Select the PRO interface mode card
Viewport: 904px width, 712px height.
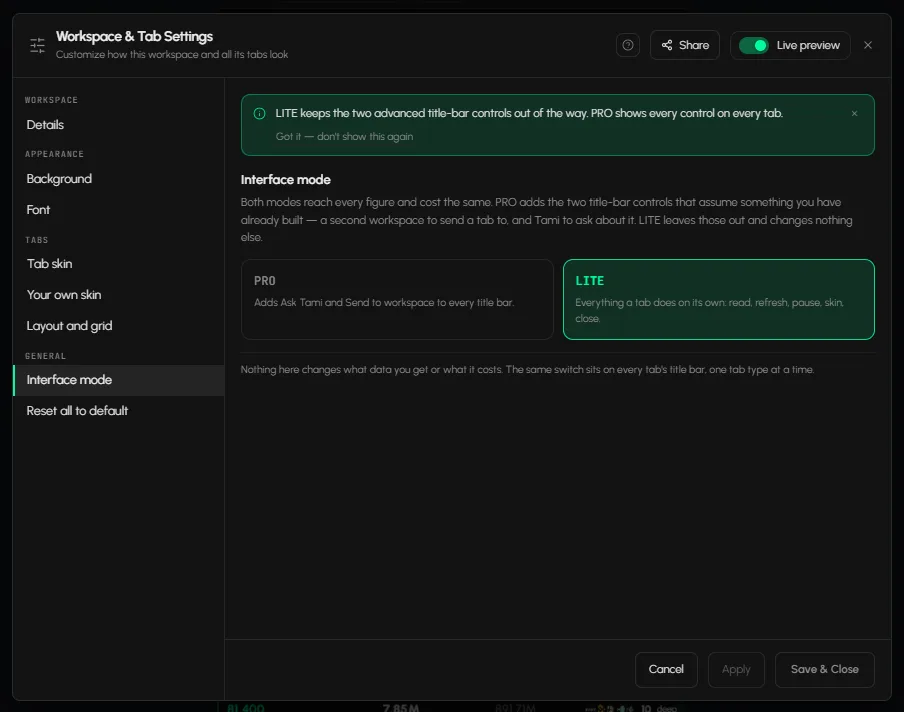tap(397, 299)
